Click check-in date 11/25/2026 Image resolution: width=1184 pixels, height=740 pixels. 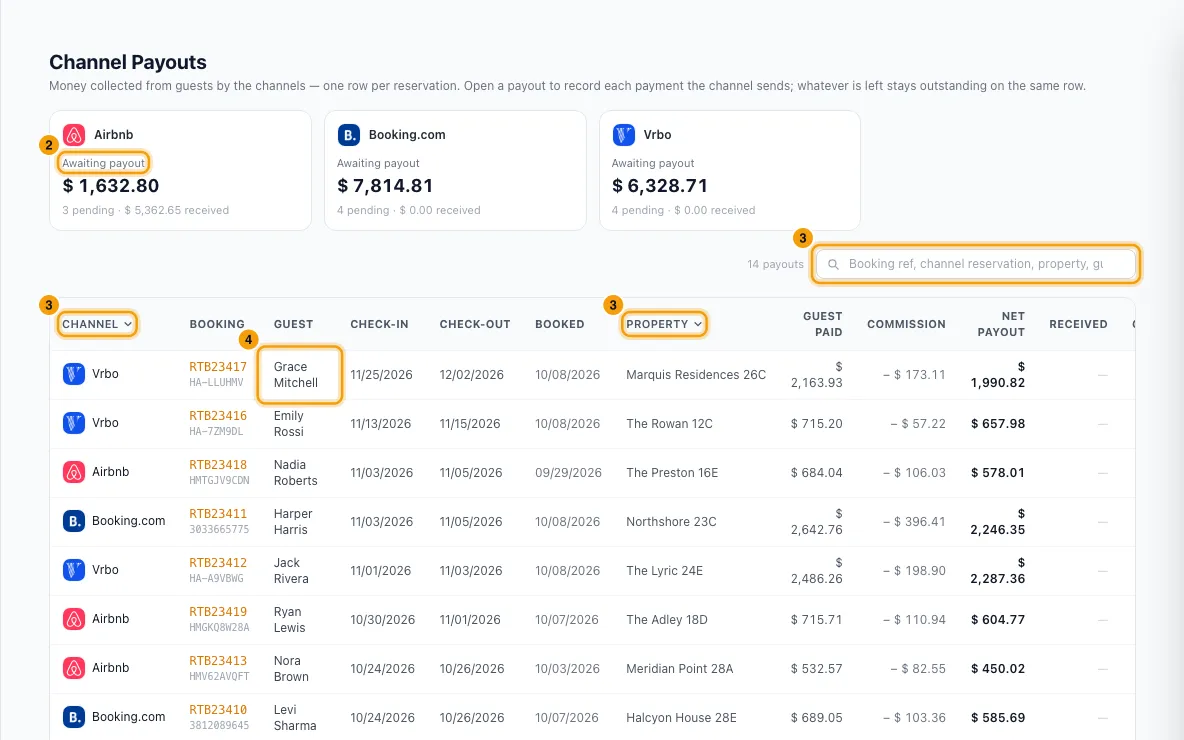click(381, 375)
